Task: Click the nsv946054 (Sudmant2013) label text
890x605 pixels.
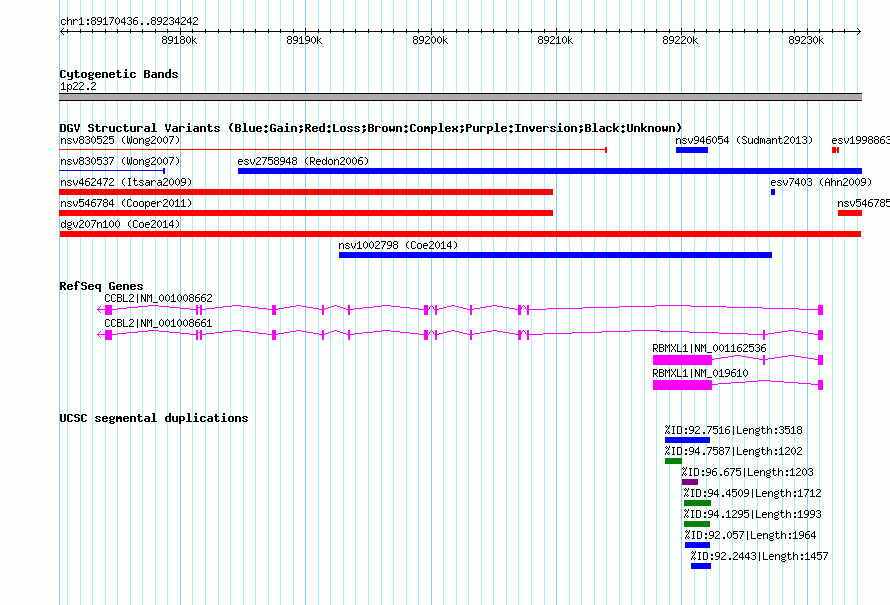Action: pyautogui.click(x=744, y=140)
